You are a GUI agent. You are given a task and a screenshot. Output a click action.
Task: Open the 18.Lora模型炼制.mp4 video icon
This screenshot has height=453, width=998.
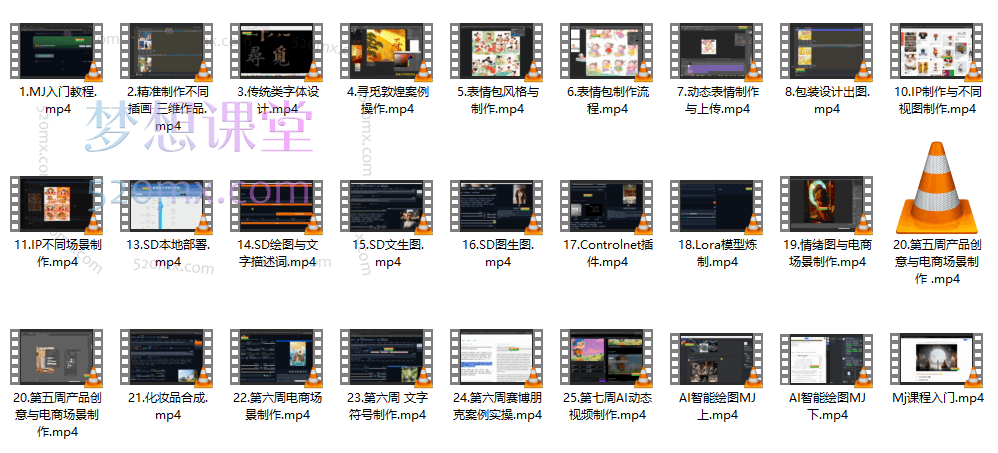tap(717, 206)
